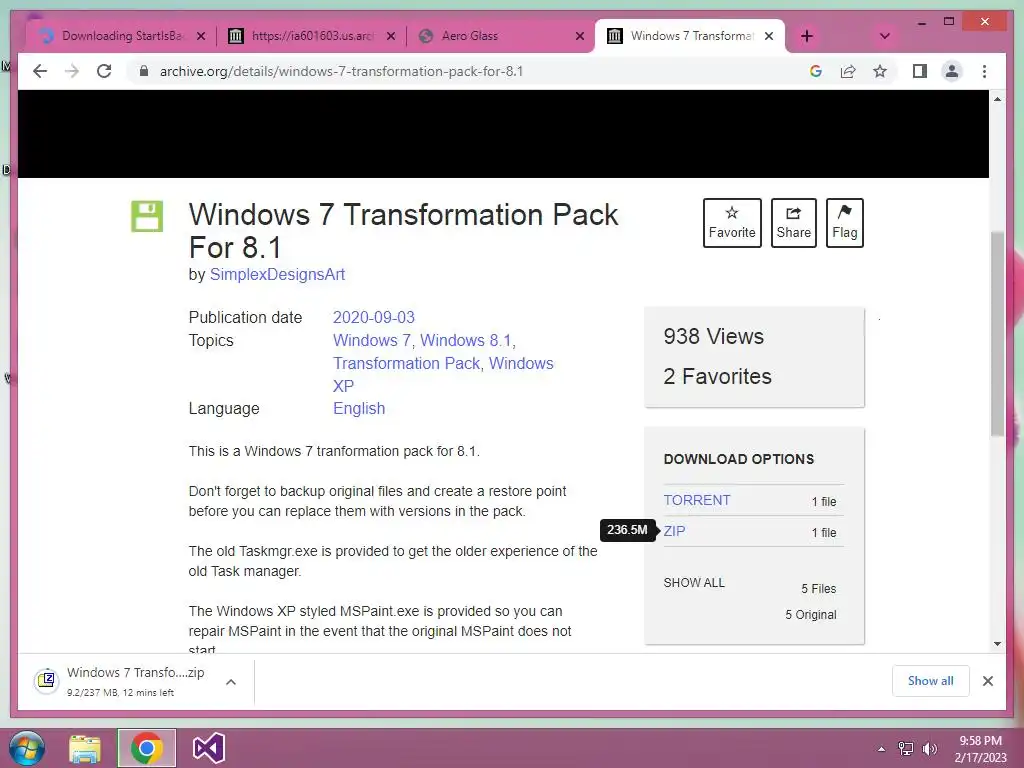Select Windows 7 Transformation tab

pos(689,36)
